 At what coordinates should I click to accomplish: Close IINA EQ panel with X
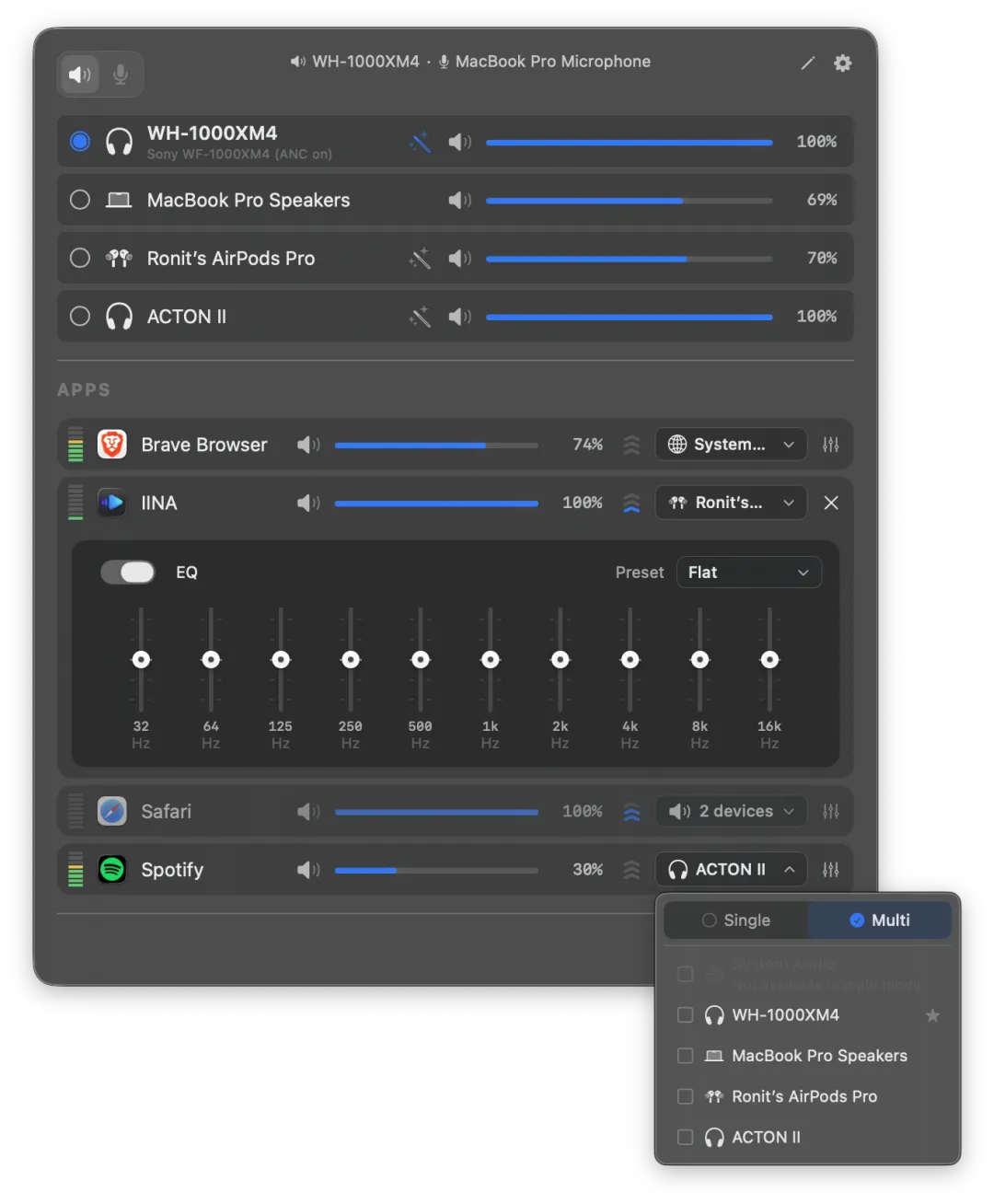831,503
